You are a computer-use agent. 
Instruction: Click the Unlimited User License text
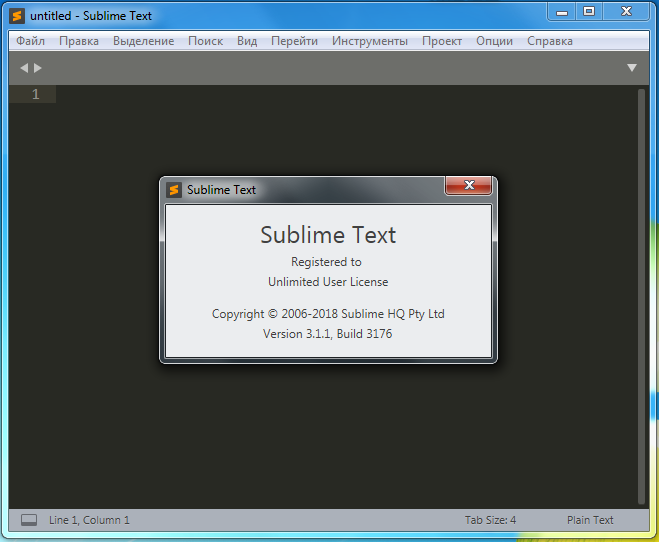tap(328, 282)
